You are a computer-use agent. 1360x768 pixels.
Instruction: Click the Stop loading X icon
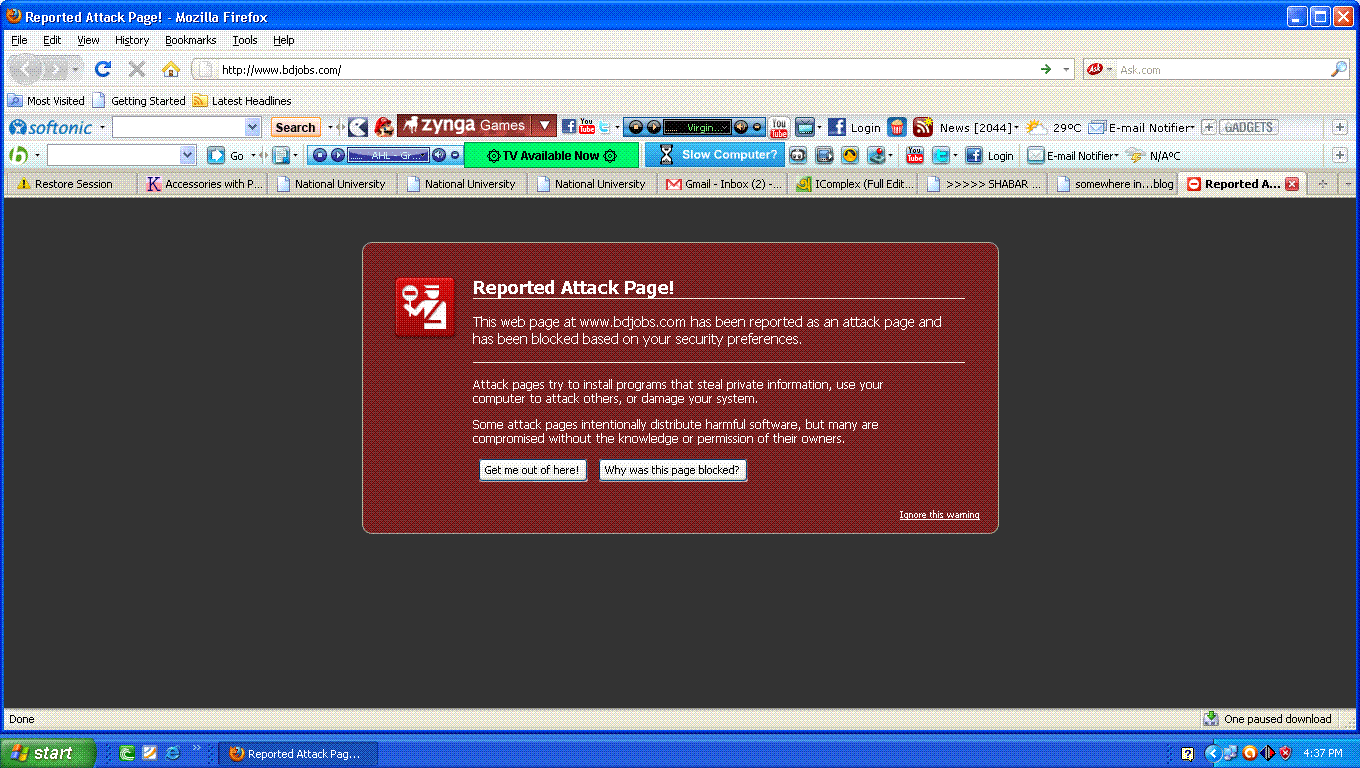click(137, 69)
